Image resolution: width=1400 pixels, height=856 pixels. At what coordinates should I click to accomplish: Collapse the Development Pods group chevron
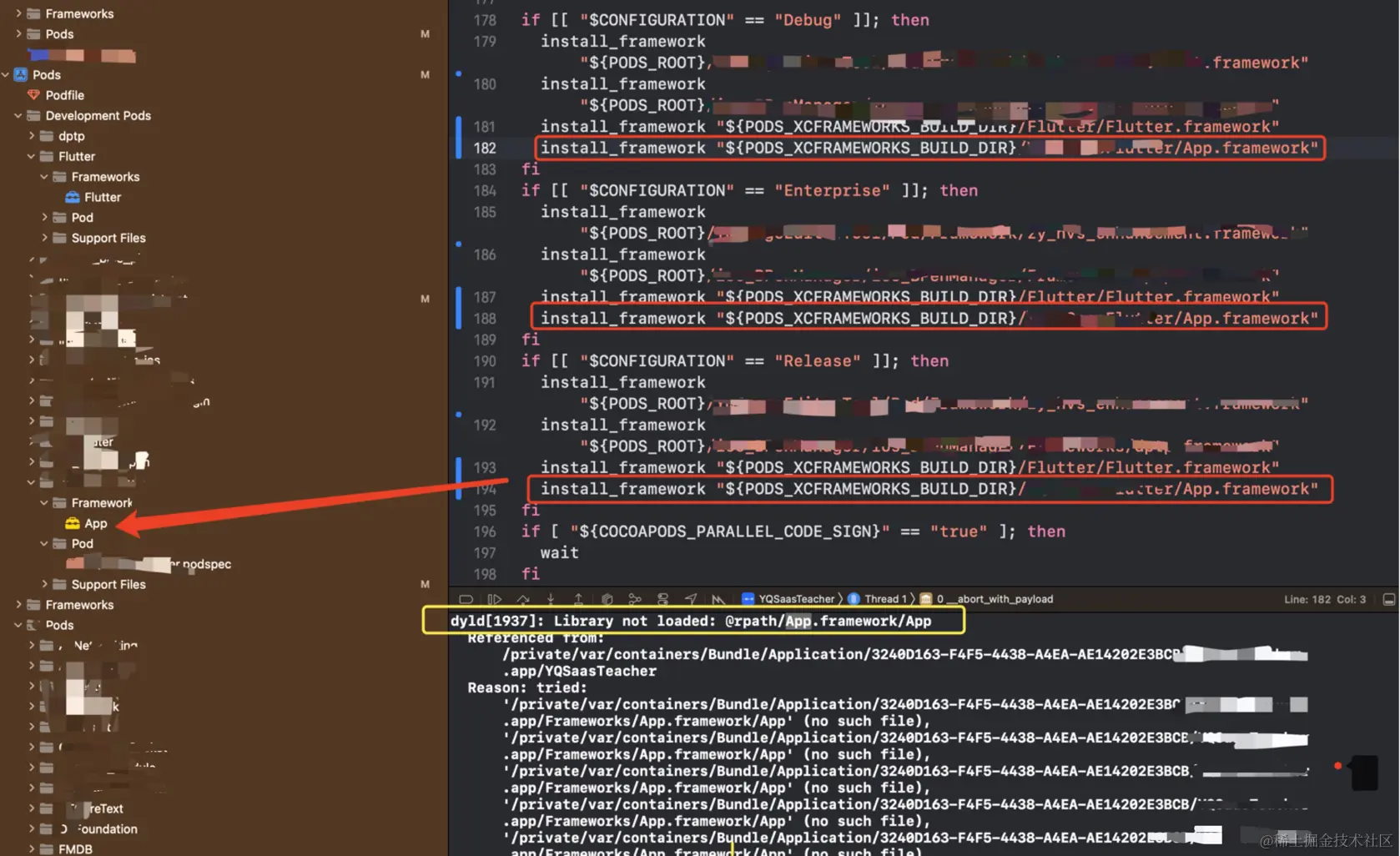tap(18, 115)
